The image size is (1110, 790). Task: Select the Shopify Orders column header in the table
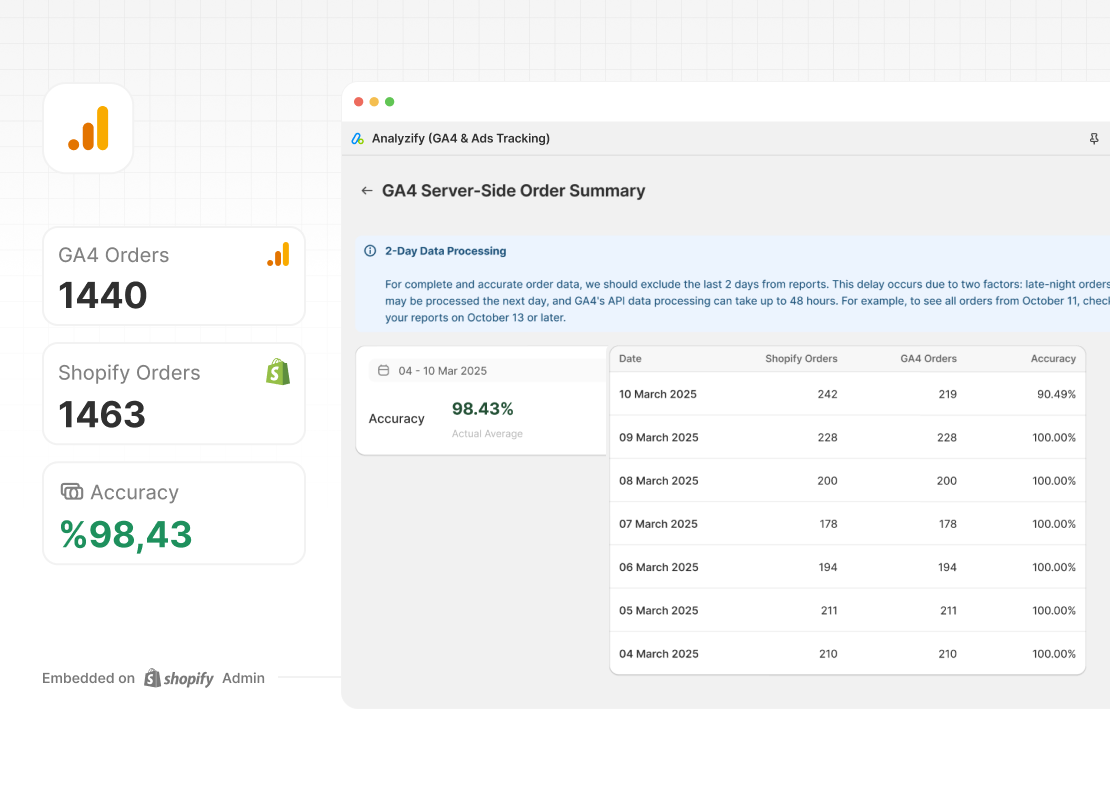pyautogui.click(x=801, y=359)
